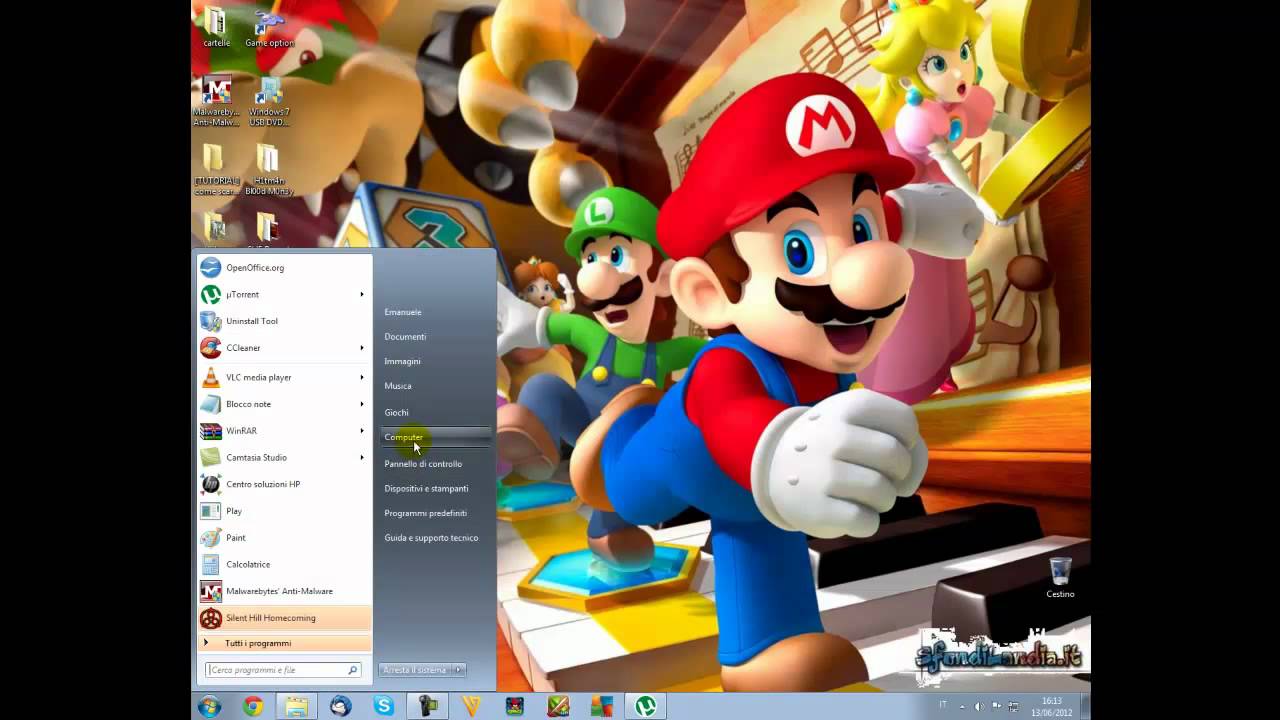
Task: Click the search magnifier icon
Action: coord(353,670)
